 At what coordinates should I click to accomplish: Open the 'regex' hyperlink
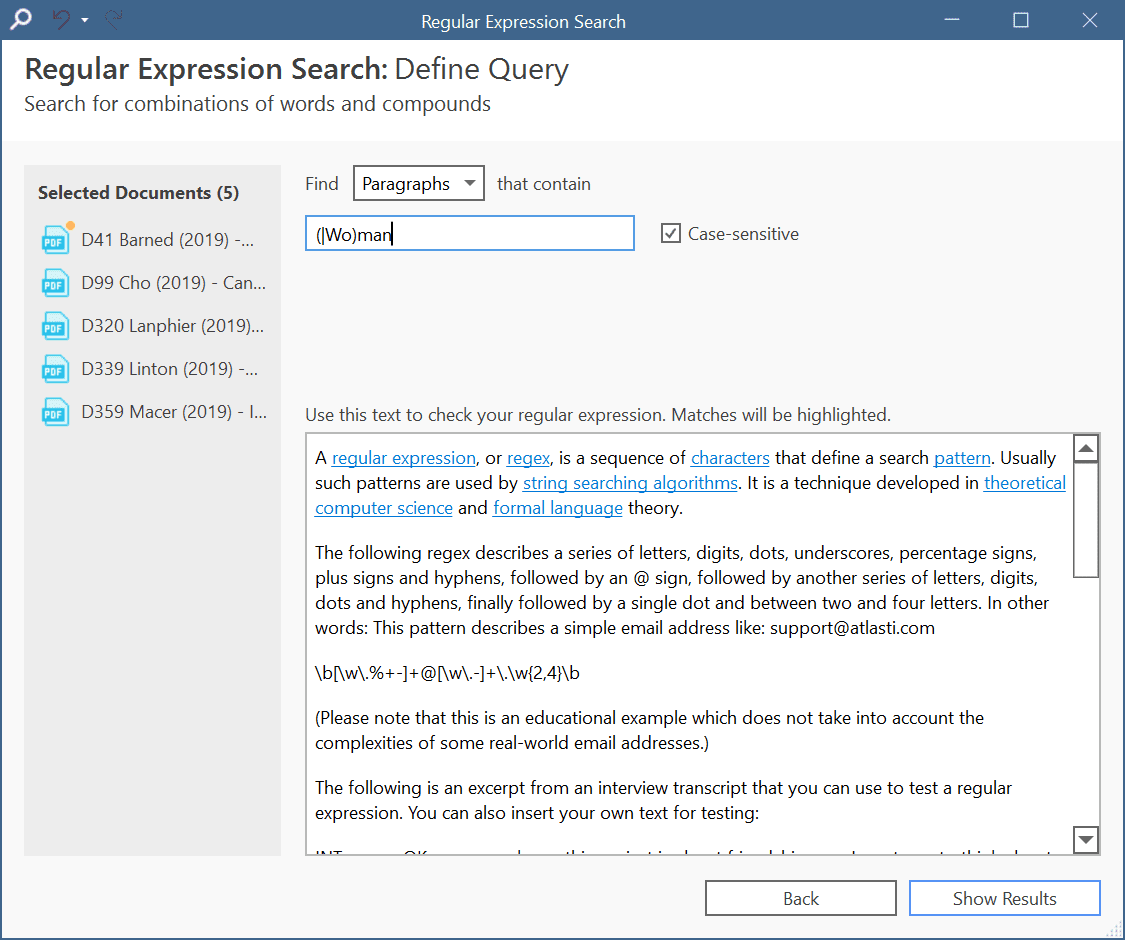pyautogui.click(x=528, y=458)
